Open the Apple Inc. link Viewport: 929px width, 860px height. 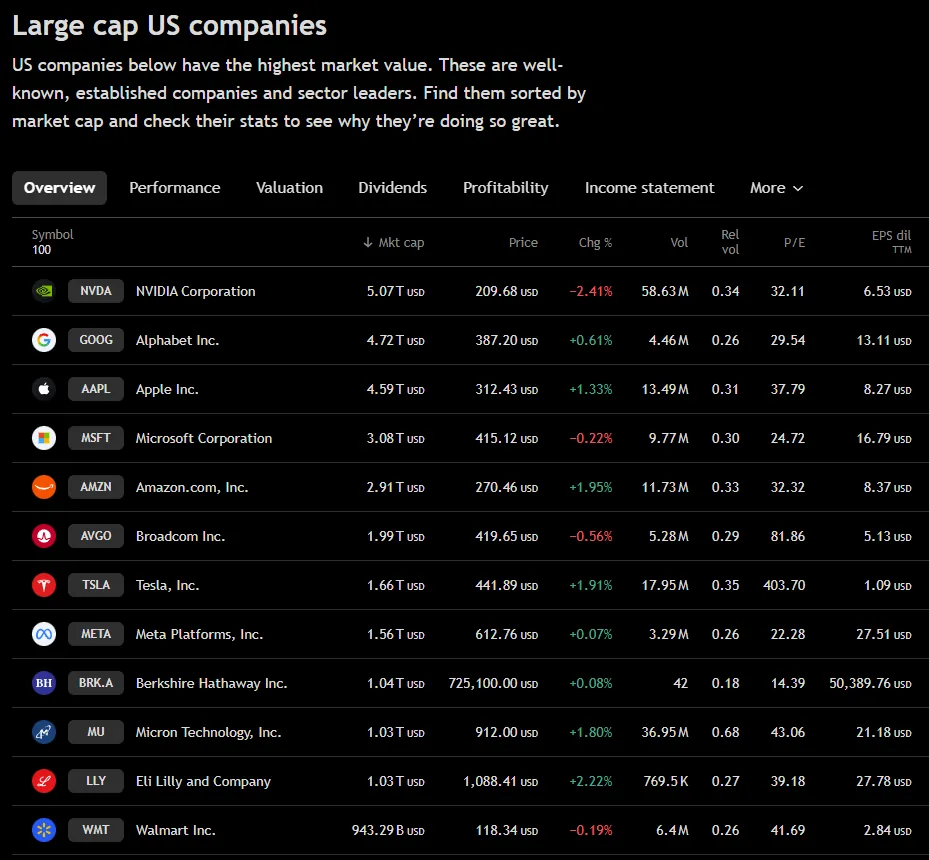click(x=167, y=390)
